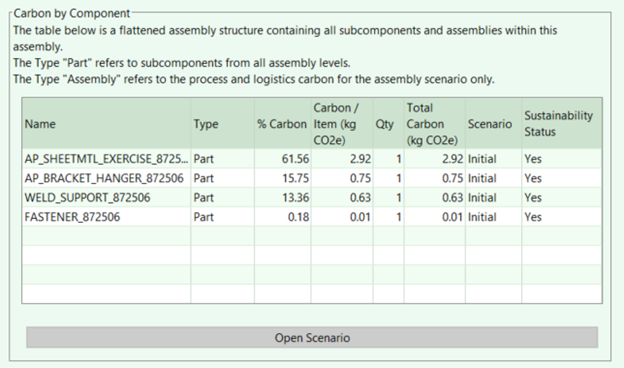Viewport: 624px width, 368px height.
Task: Click the Type cell for WELD_SUPPORT_872506
Action: pyautogui.click(x=222, y=197)
